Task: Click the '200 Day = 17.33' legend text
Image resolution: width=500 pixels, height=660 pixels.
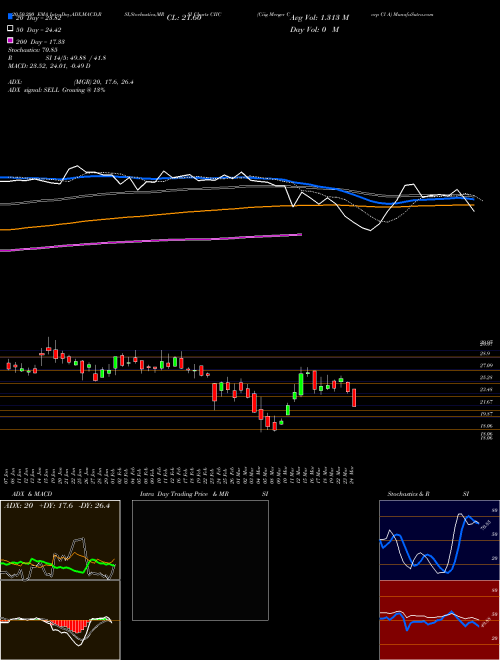Action: 40,42
